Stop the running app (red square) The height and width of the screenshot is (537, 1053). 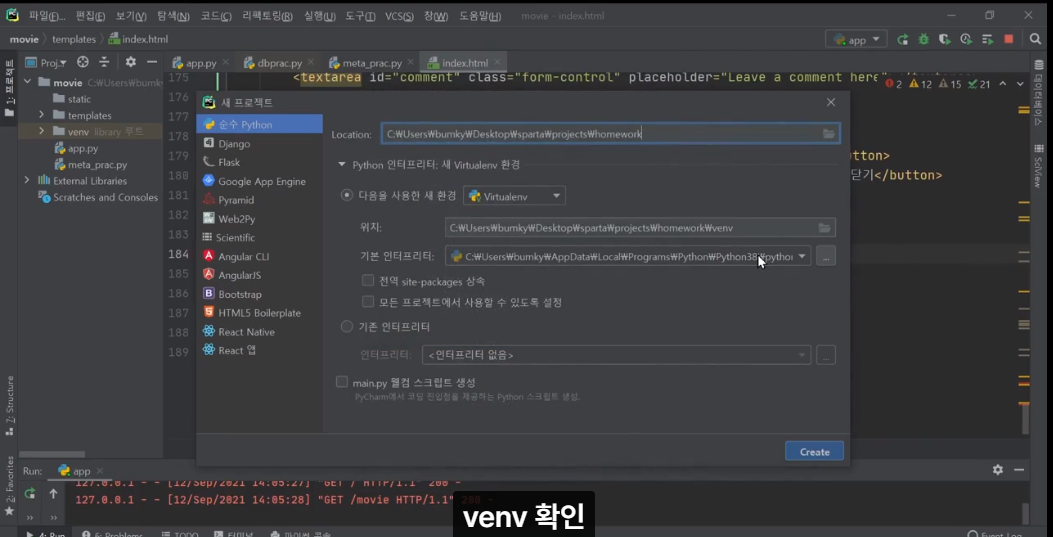click(1009, 40)
